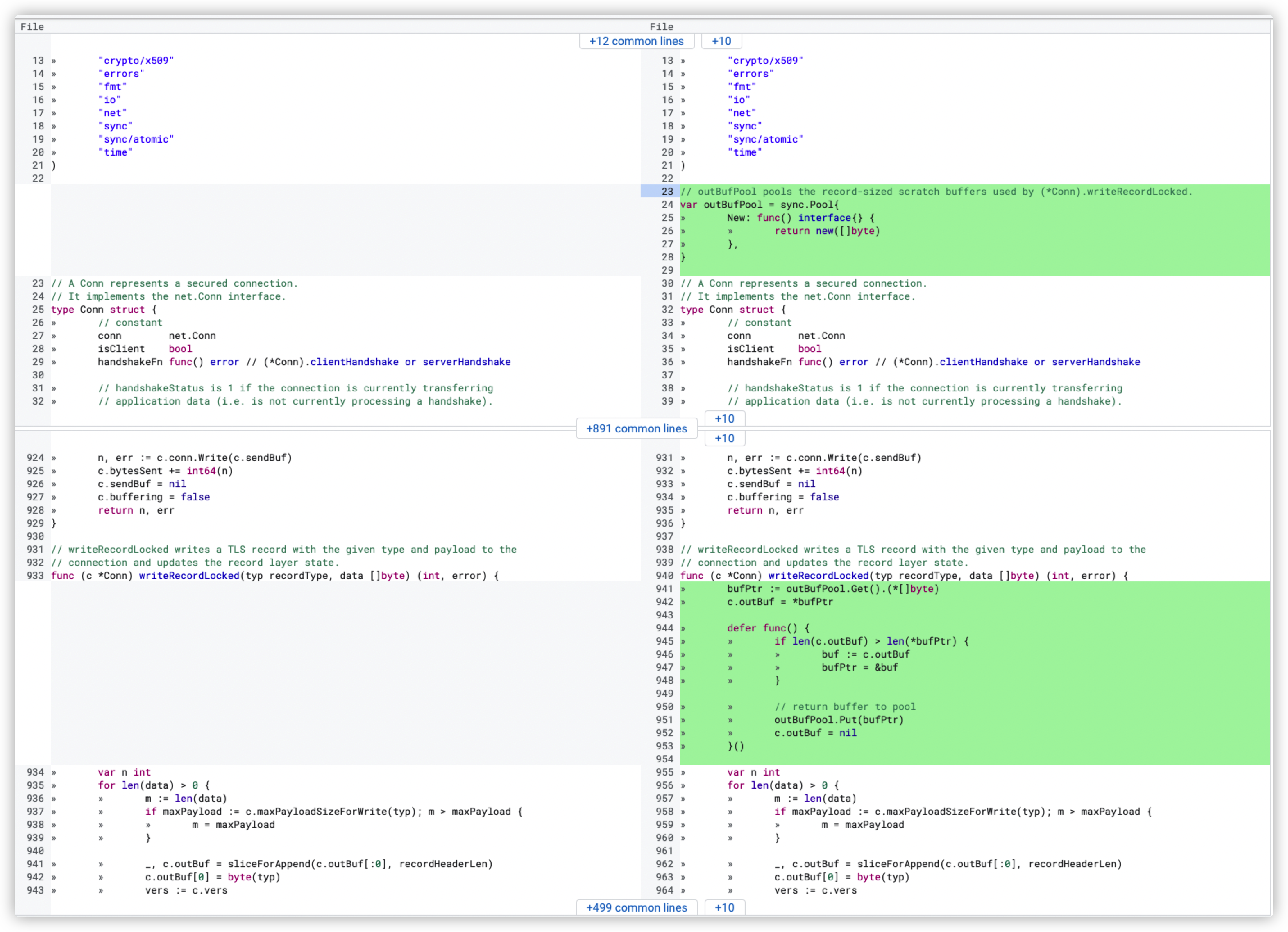Image resolution: width=1288 pixels, height=932 pixels.
Task: Click line number 26 beside return new([]byte)
Action: (x=667, y=231)
